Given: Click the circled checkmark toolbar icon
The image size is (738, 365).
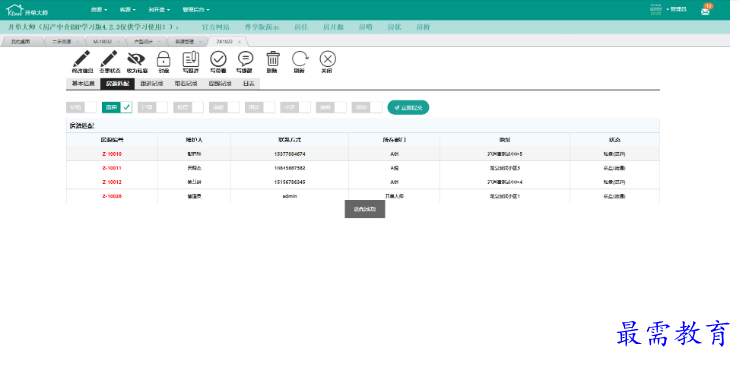Looking at the screenshot, I should tap(218, 59).
